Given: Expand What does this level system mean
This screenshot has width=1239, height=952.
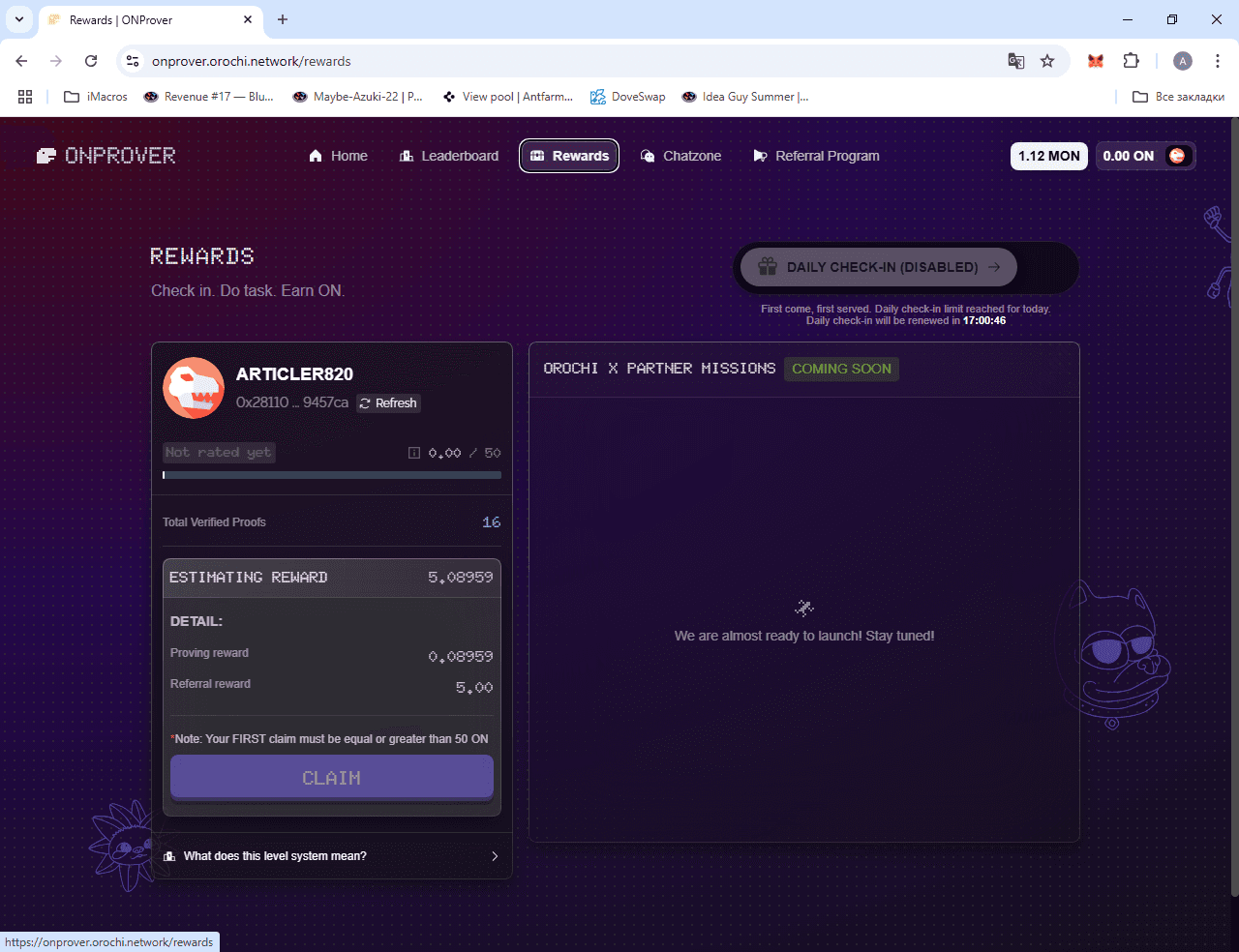Looking at the screenshot, I should click(x=332, y=856).
